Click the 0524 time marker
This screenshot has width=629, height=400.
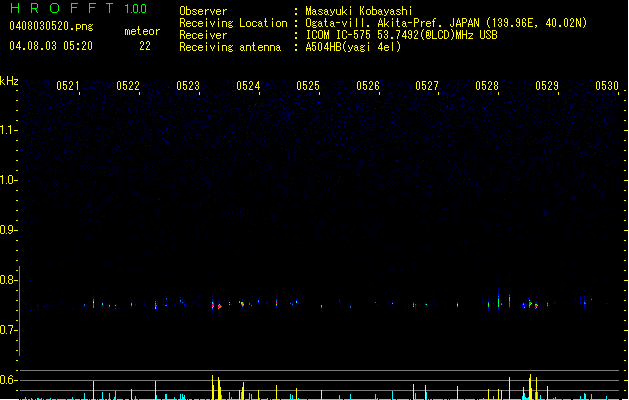[x=248, y=86]
